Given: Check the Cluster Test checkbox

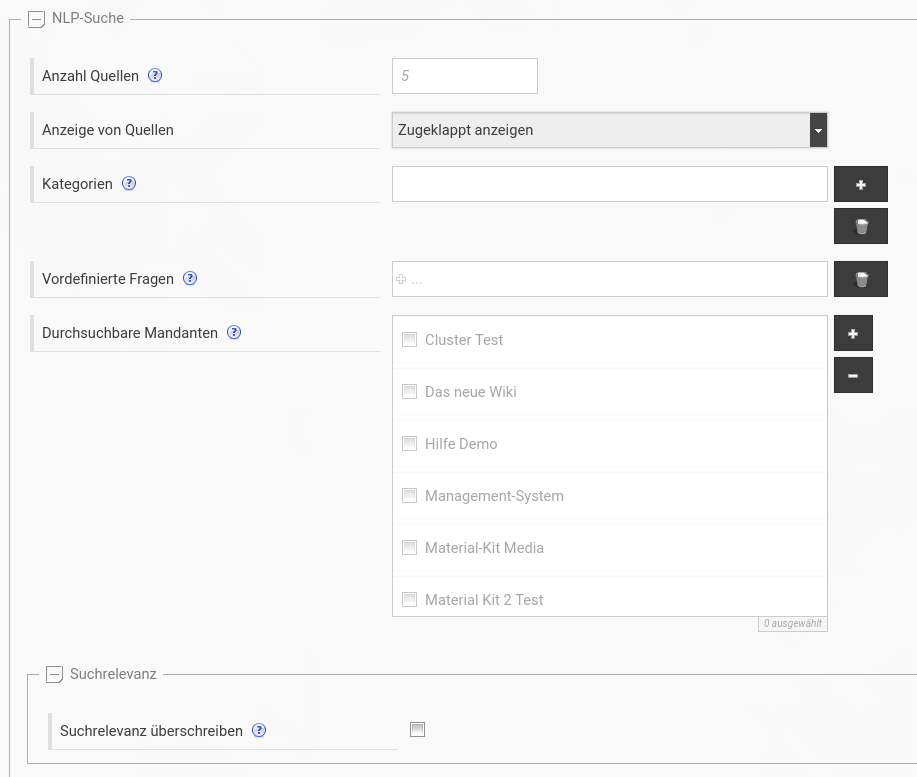Looking at the screenshot, I should pos(409,340).
